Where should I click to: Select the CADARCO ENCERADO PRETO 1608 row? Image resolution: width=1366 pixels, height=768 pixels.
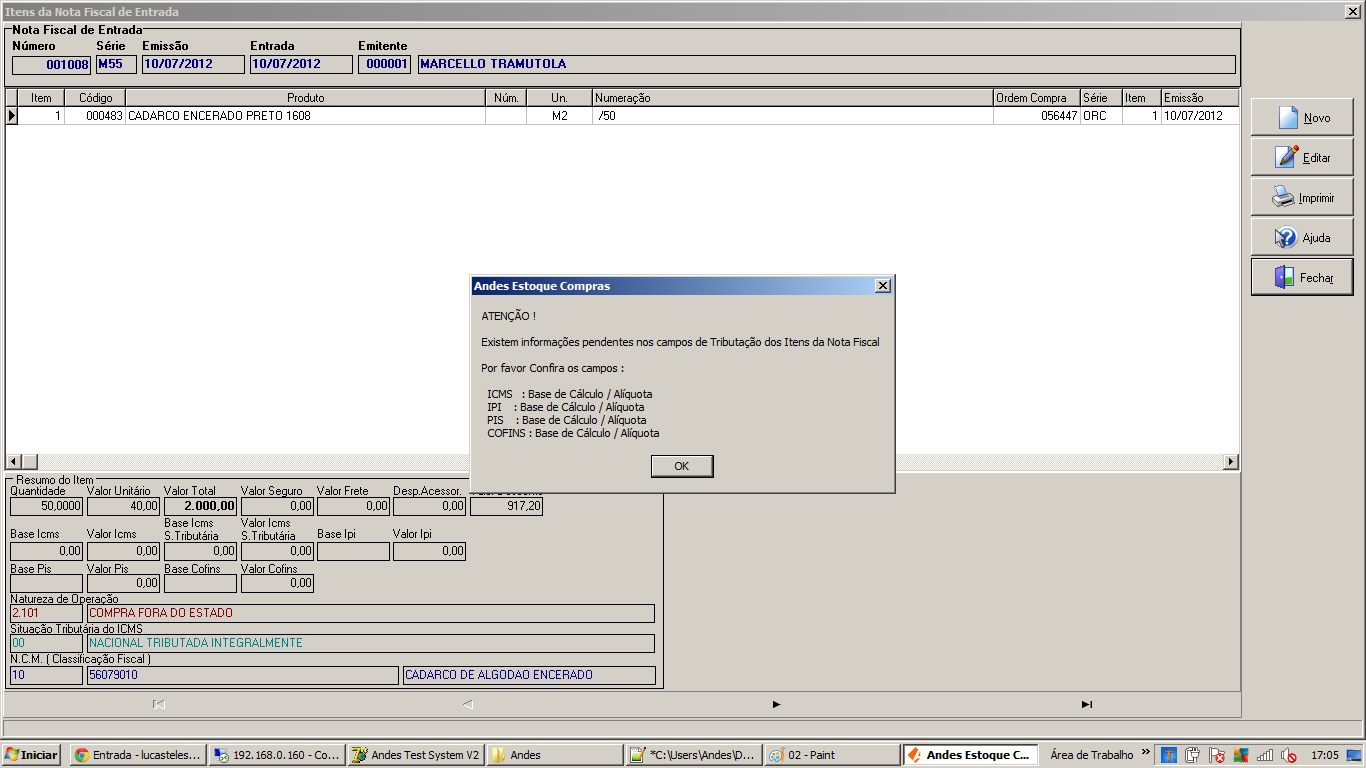(622, 116)
